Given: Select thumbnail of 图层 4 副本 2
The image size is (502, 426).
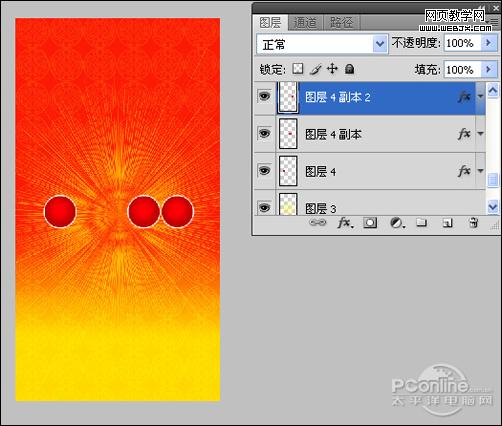Looking at the screenshot, I should 288,97.
